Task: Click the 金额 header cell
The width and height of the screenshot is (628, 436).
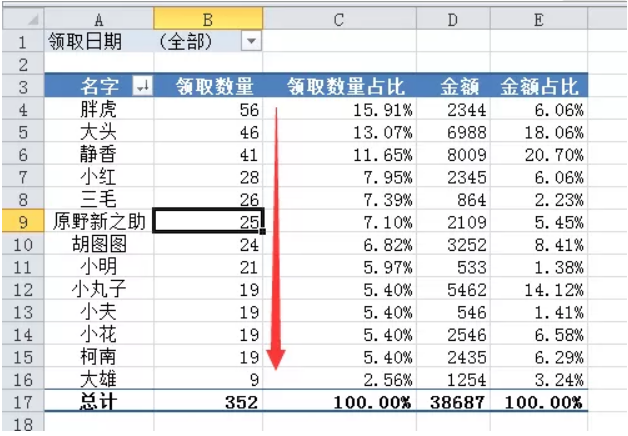Action: pos(453,85)
